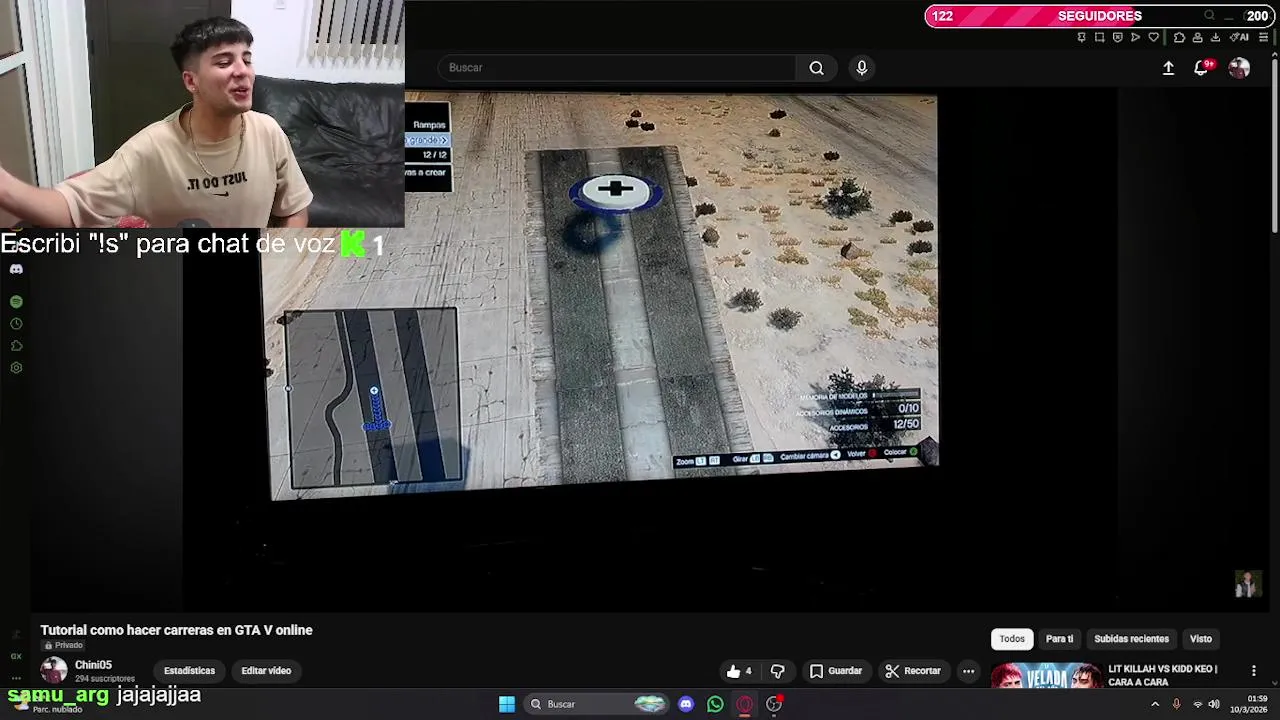Screen dimensions: 1280x720
Task: Click the ad blocker shield icon
Action: [1117, 37]
